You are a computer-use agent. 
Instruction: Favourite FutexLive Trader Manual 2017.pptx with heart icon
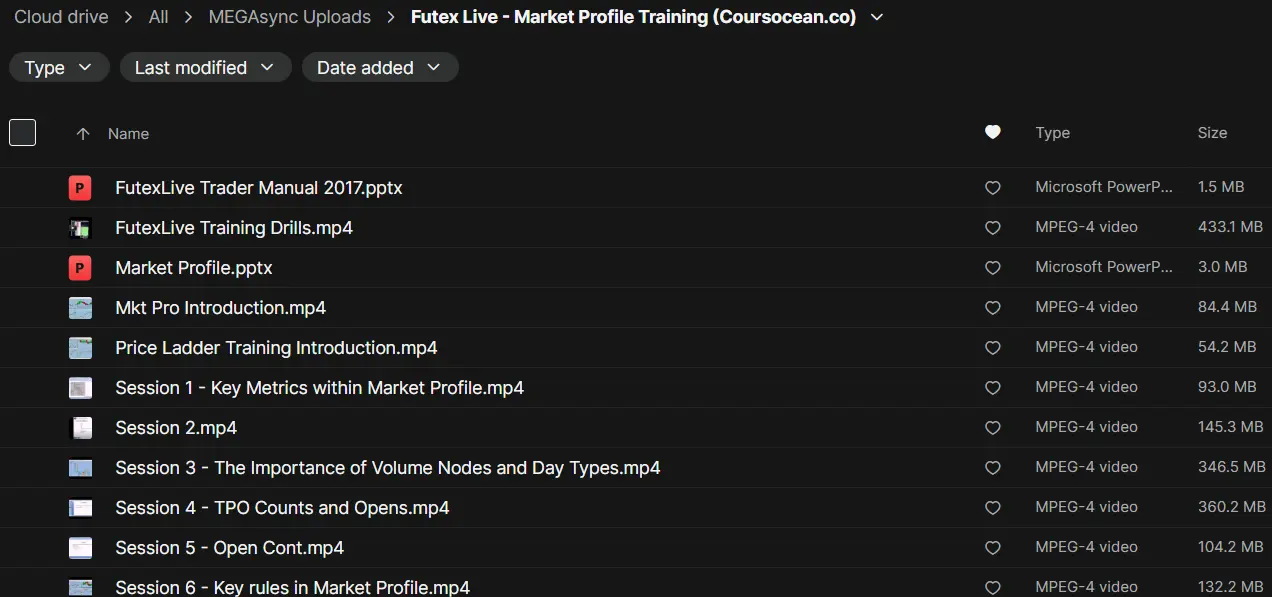(993, 188)
